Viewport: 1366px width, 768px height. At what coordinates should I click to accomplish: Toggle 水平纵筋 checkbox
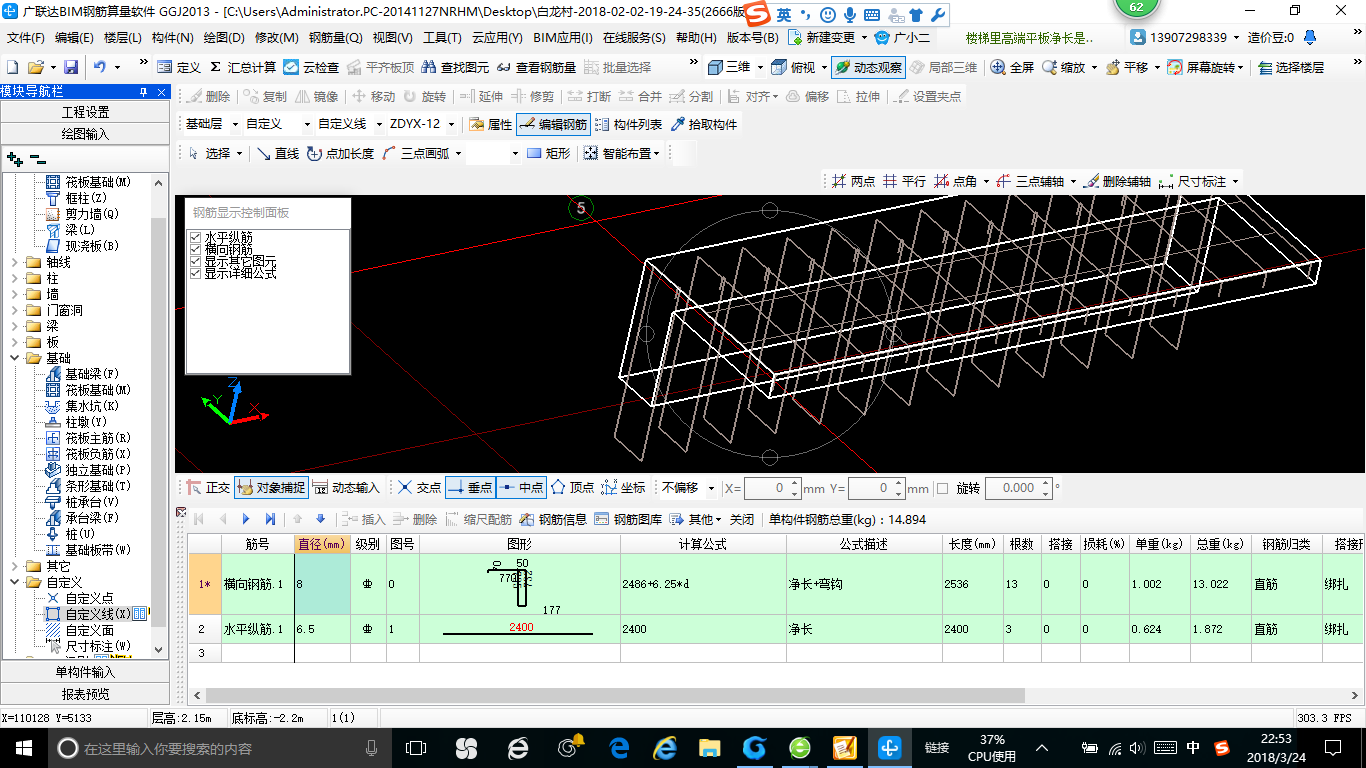(x=196, y=237)
